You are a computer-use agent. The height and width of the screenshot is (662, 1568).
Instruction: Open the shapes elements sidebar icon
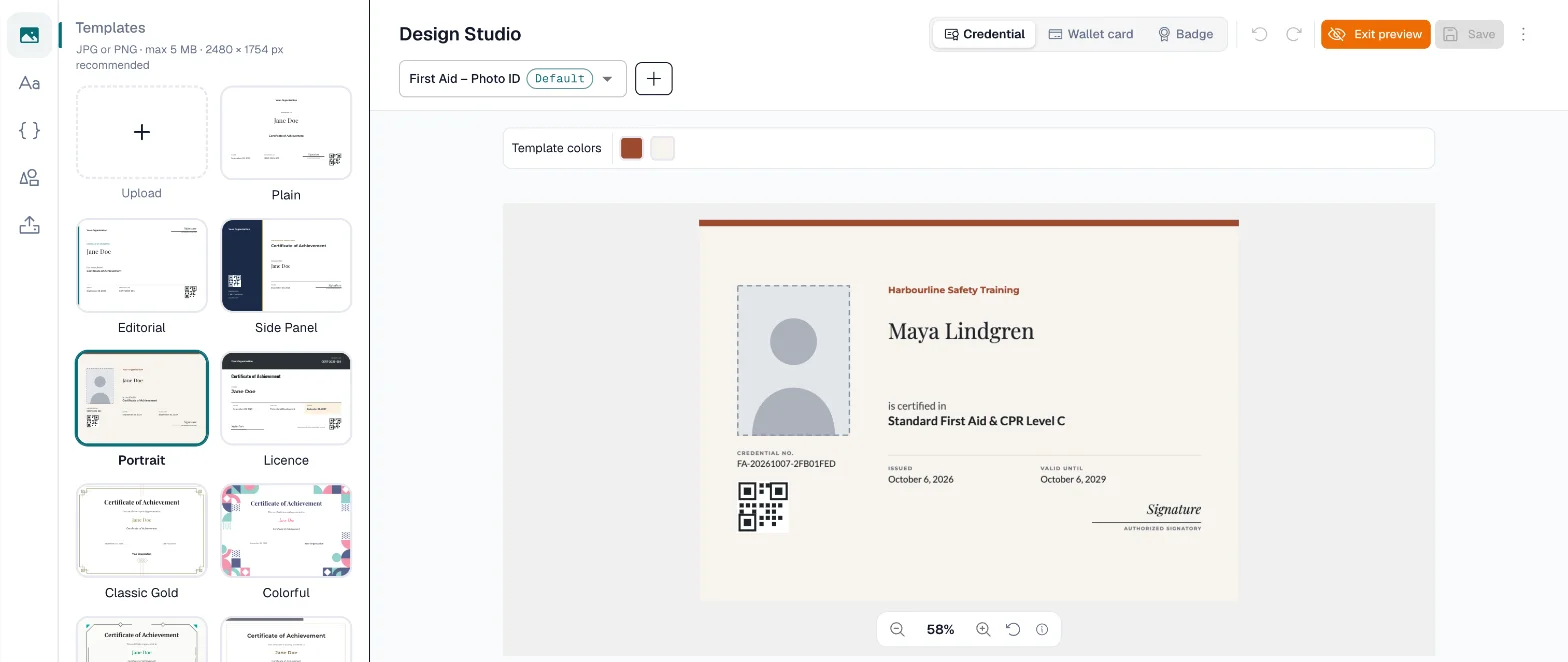(29, 178)
